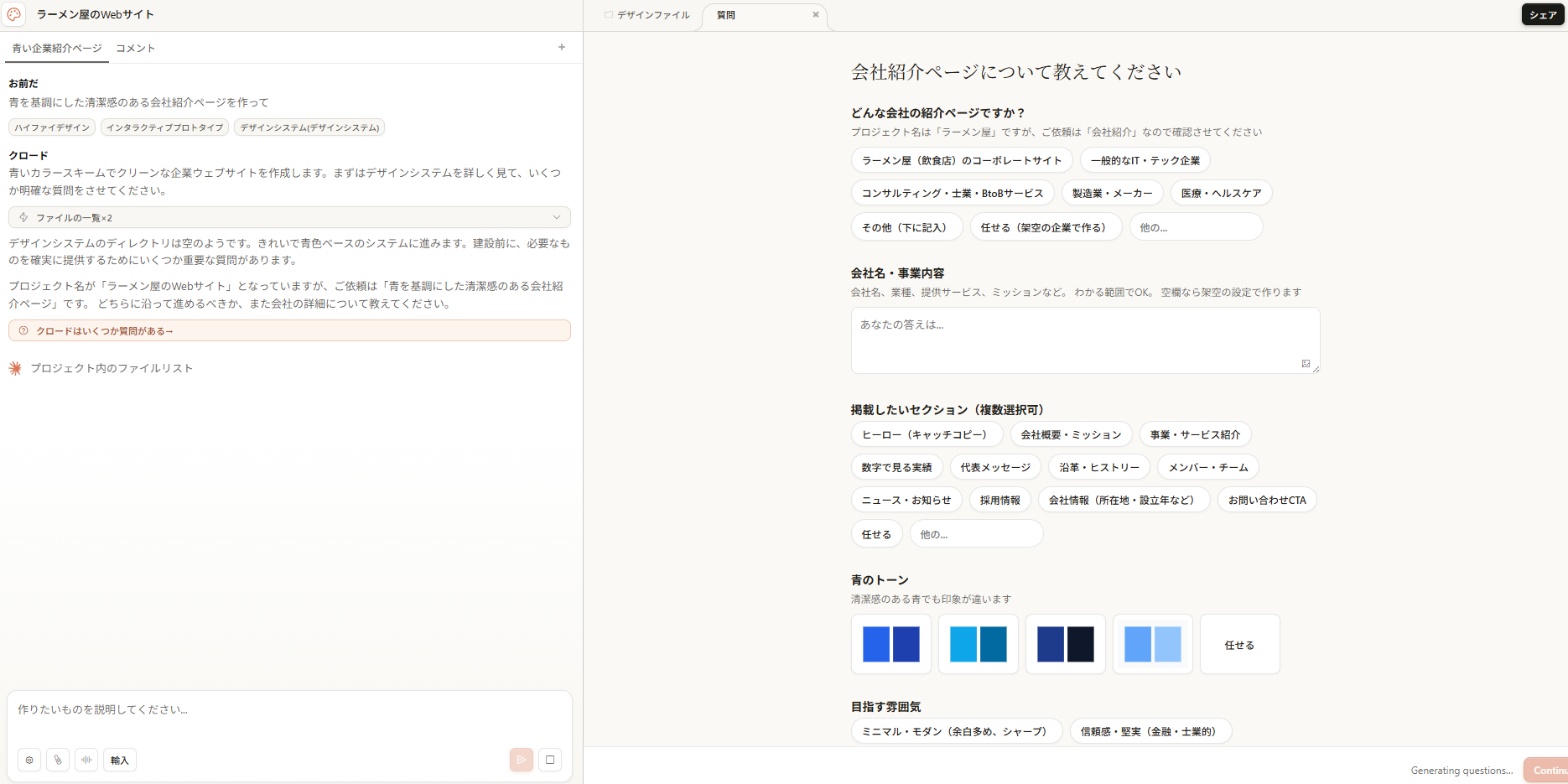1568x784 pixels.
Task: Close the 質問 tab with its X
Action: (x=815, y=15)
